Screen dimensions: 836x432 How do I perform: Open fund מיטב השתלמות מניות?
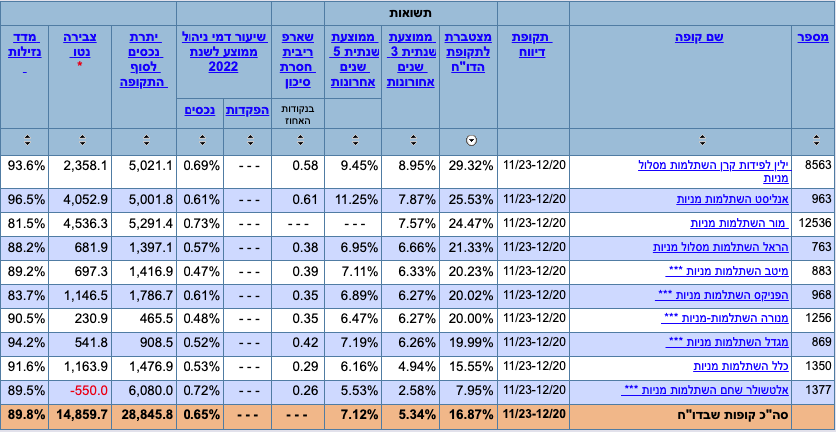727,271
